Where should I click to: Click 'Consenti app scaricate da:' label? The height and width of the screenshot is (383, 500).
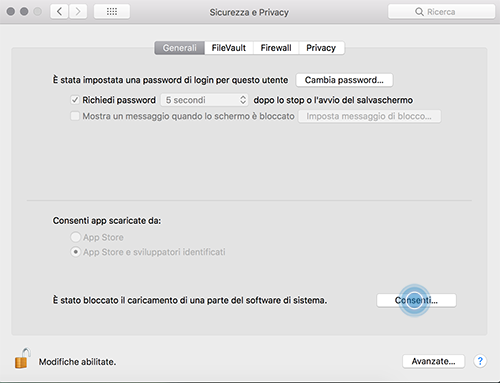[x=107, y=221]
